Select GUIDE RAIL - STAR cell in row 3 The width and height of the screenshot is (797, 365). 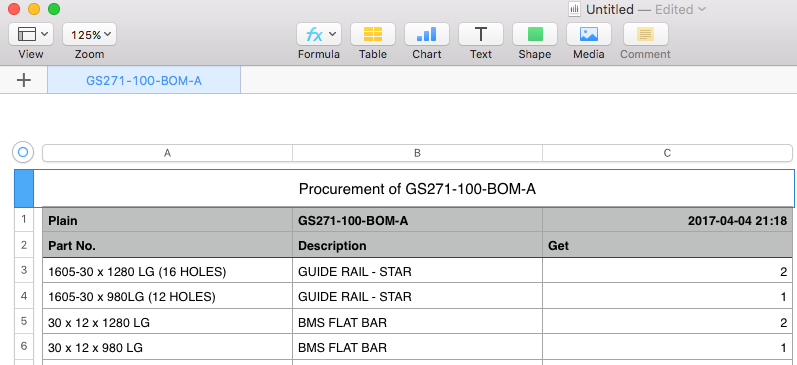(x=417, y=271)
